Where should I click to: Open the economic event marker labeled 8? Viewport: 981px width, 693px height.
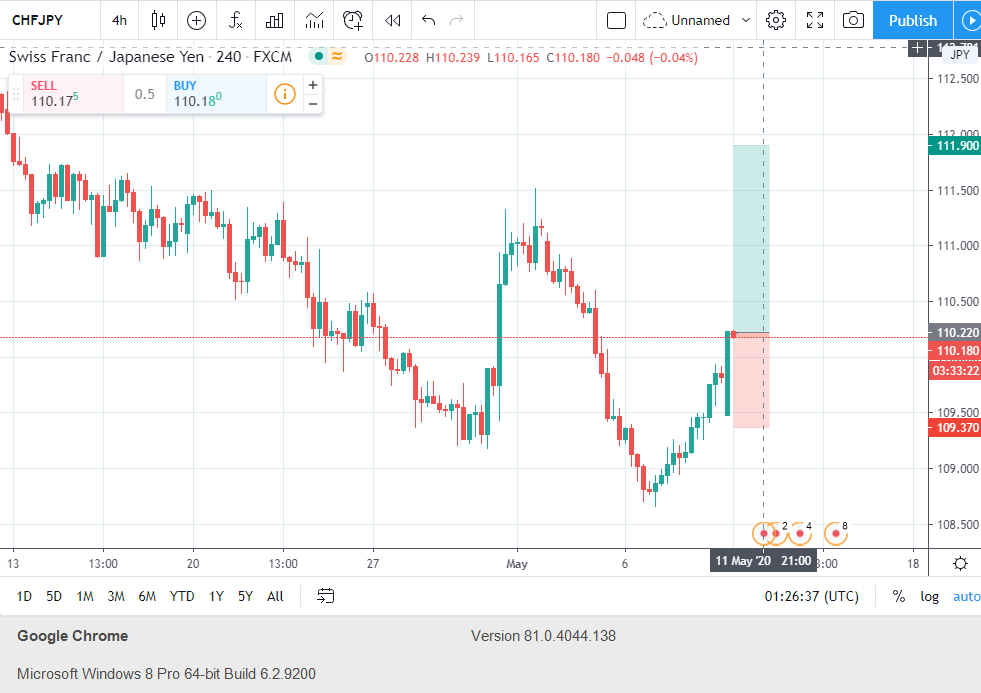click(x=835, y=534)
